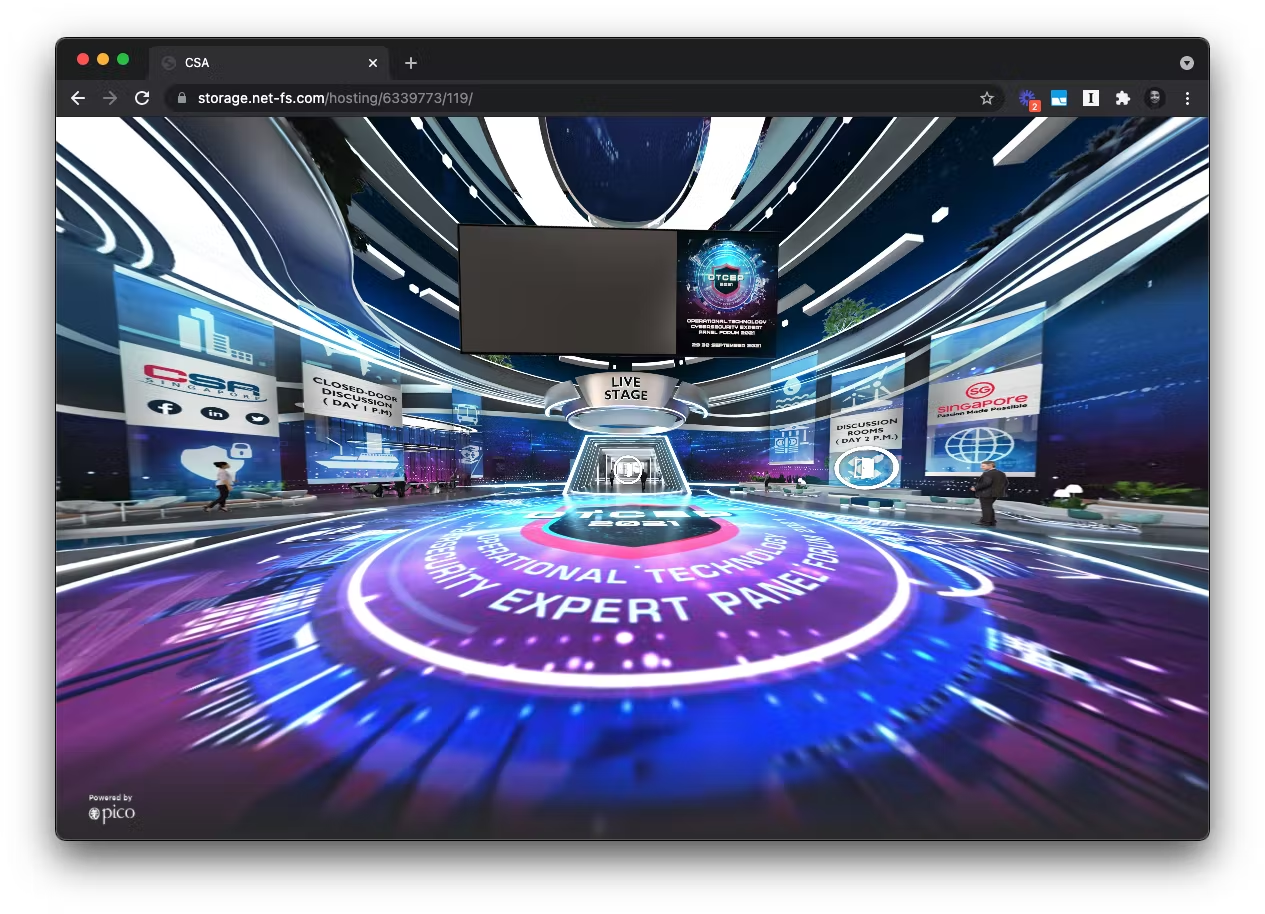
Task: Select the CSA browser tab
Action: pos(270,62)
